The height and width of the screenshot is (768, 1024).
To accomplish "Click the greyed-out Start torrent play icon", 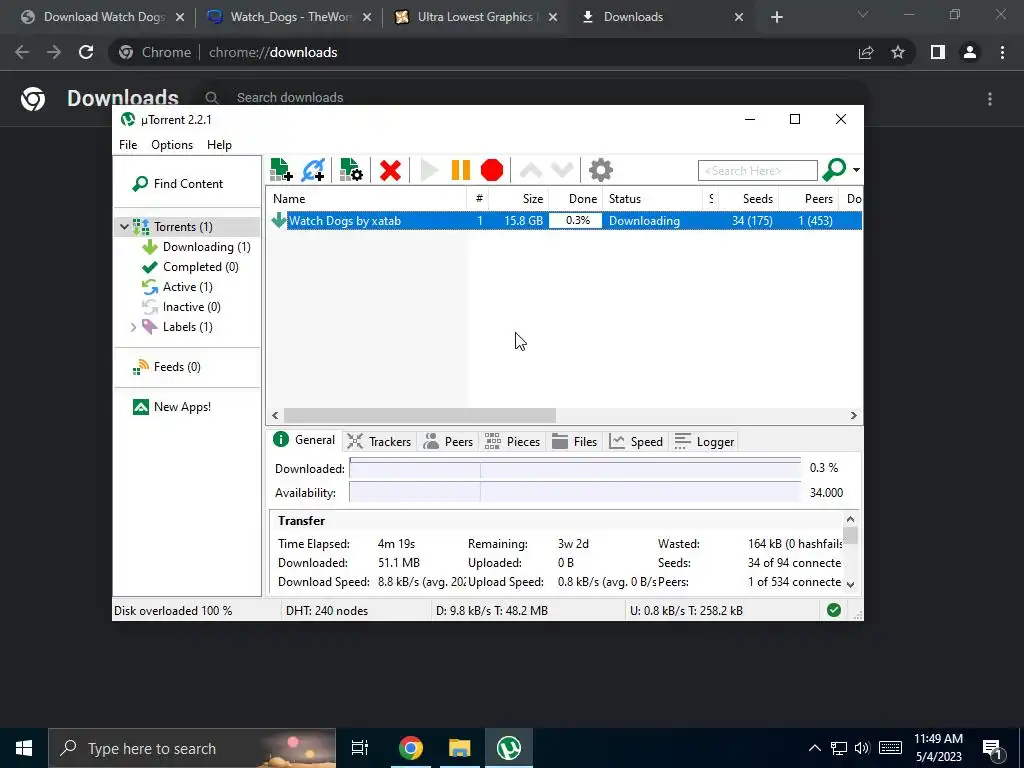I will pyautogui.click(x=429, y=170).
